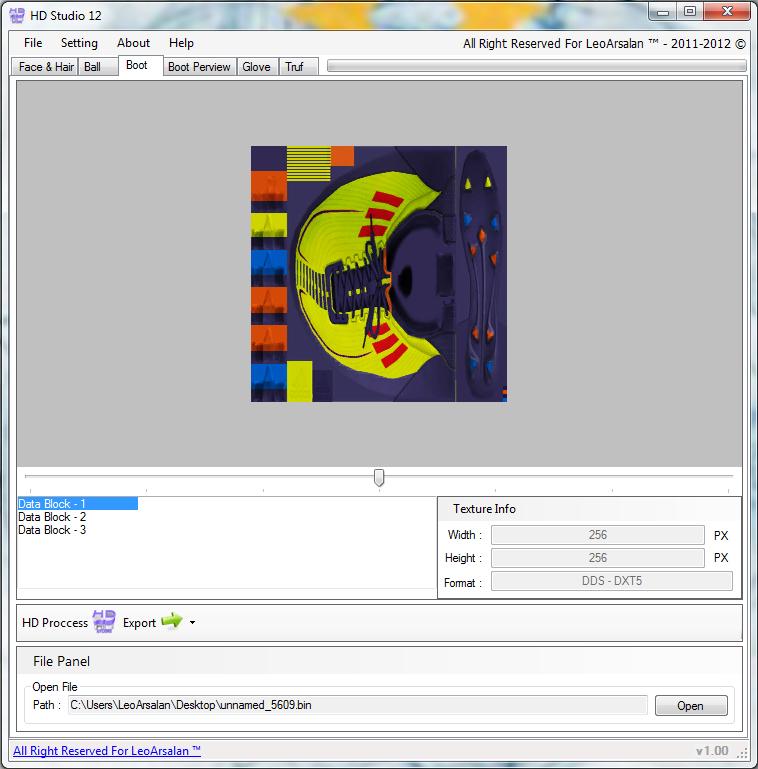The image size is (758, 769).
Task: Click the All Right Reserved For LeoArsalan link
Action: click(107, 751)
